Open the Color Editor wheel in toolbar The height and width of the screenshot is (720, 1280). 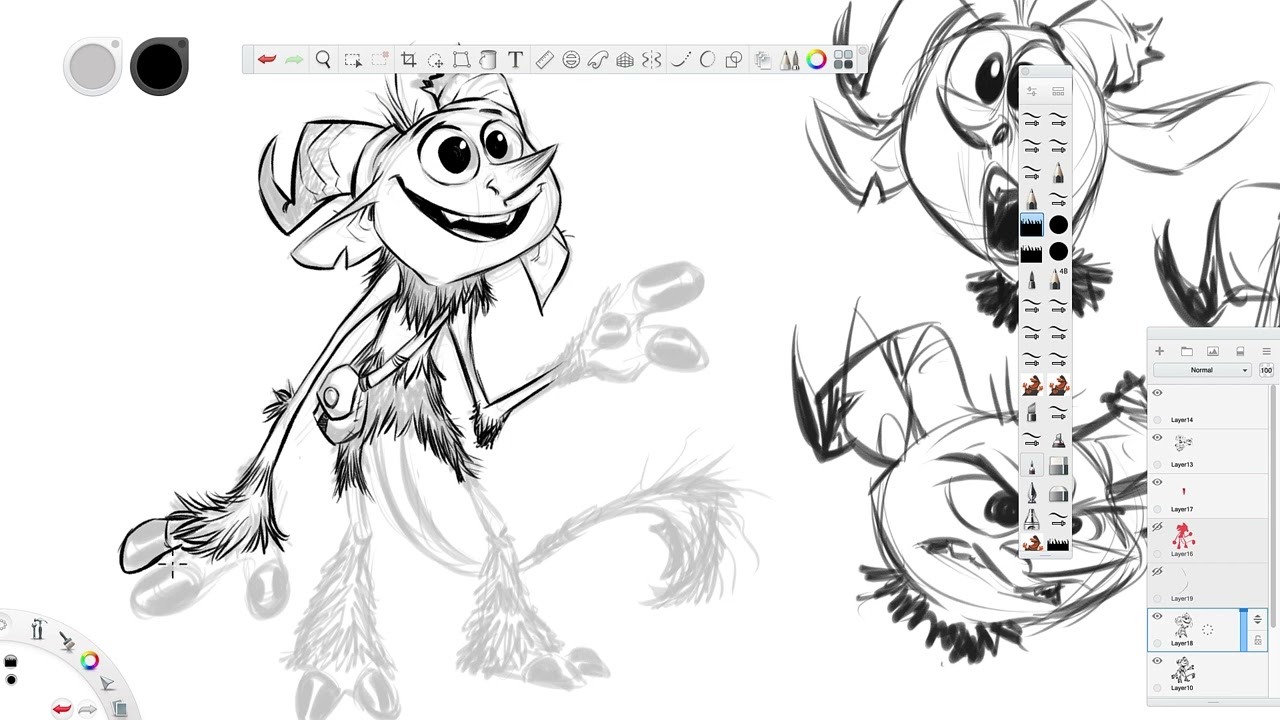click(x=817, y=60)
